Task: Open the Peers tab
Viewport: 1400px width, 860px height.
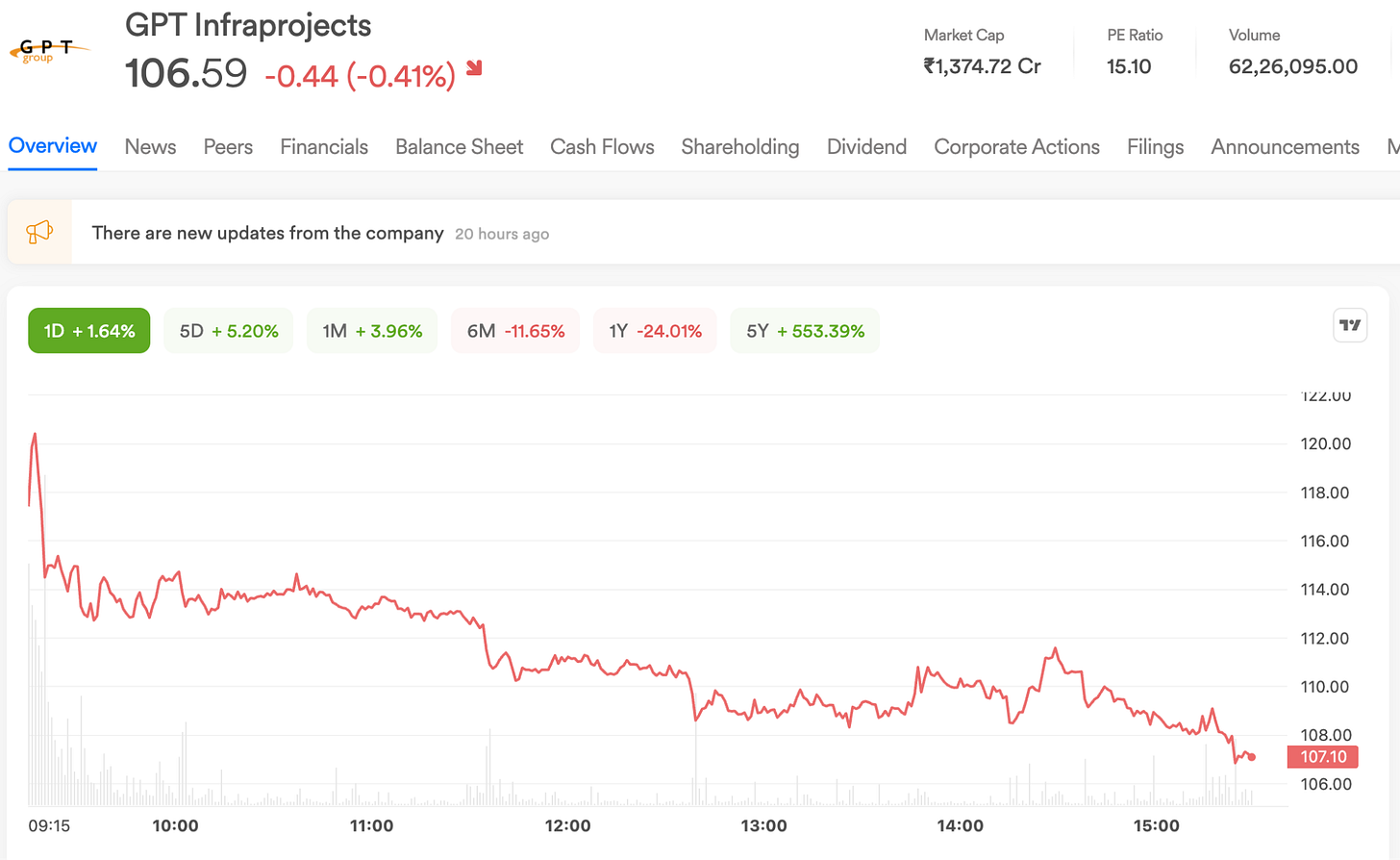Action: click(228, 147)
